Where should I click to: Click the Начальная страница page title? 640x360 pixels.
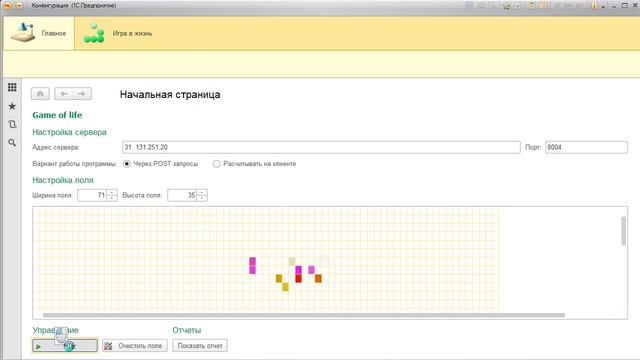[170, 94]
